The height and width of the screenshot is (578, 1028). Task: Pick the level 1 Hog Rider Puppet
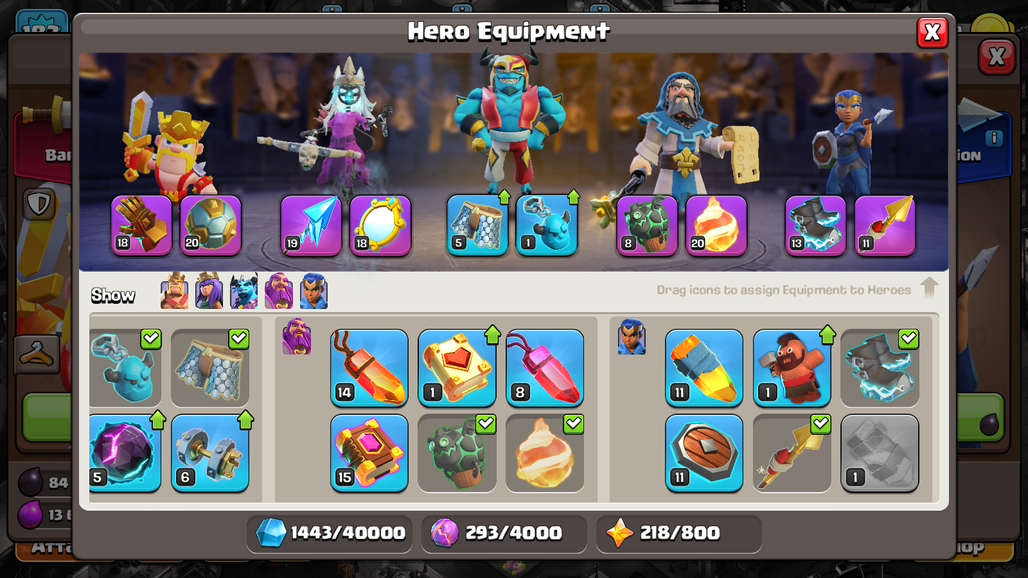tap(792, 368)
